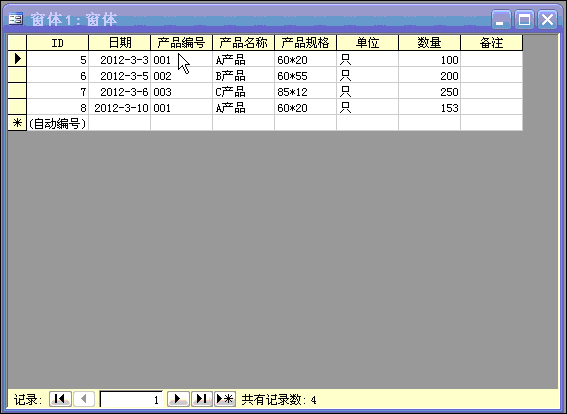Click the cell containing B产品

[243, 75]
